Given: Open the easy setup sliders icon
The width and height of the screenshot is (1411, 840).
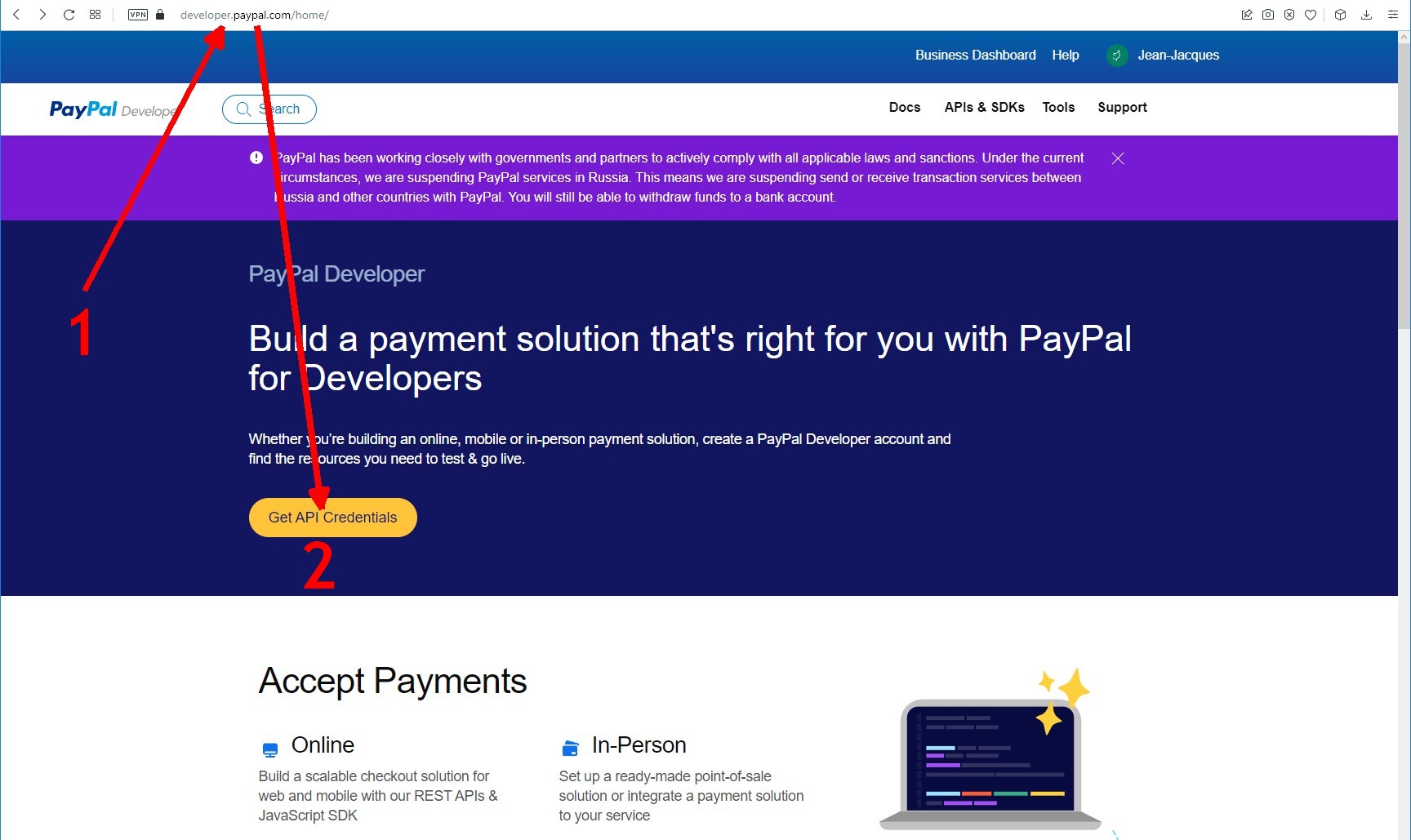Looking at the screenshot, I should tap(1392, 15).
